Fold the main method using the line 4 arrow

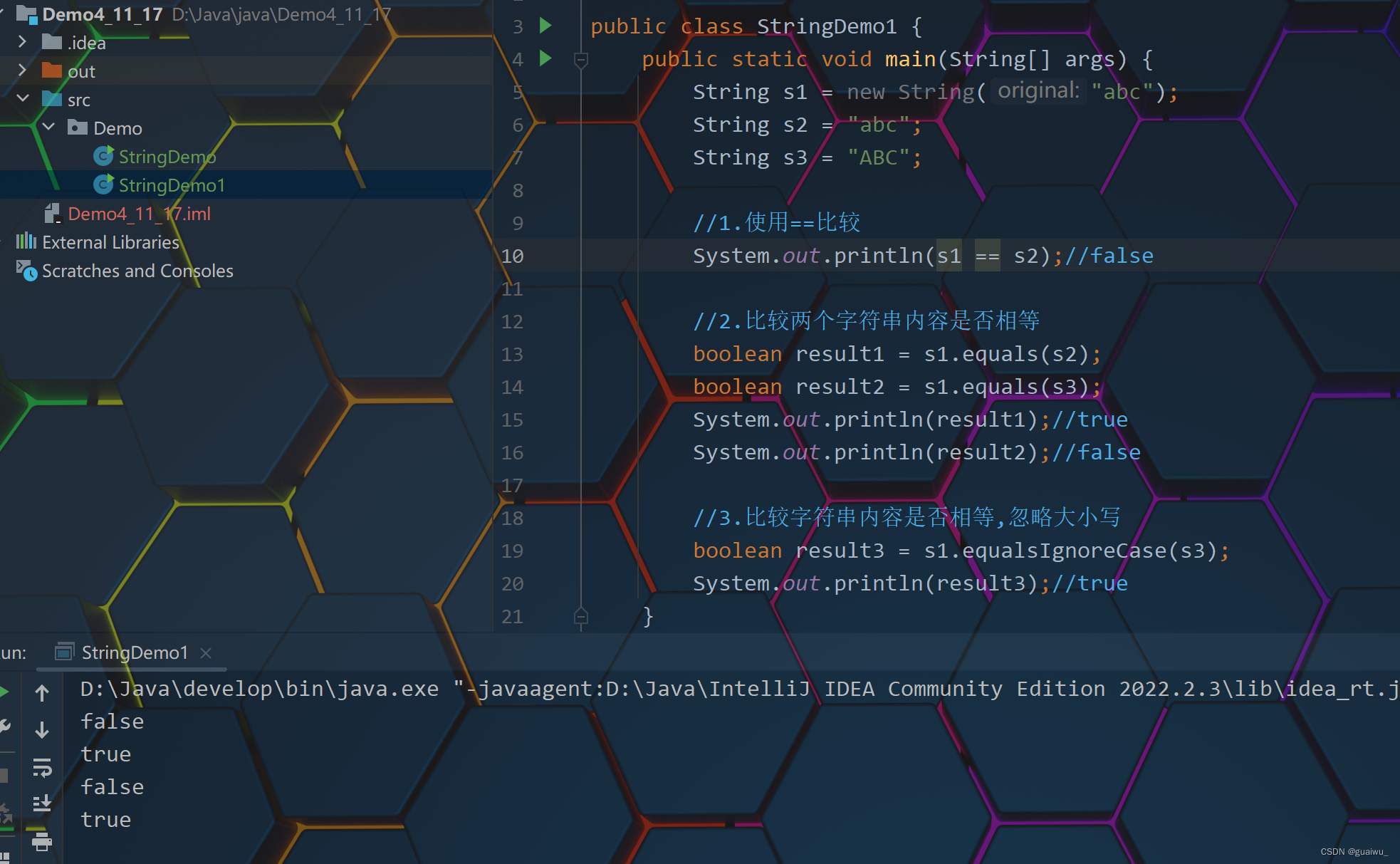581,60
